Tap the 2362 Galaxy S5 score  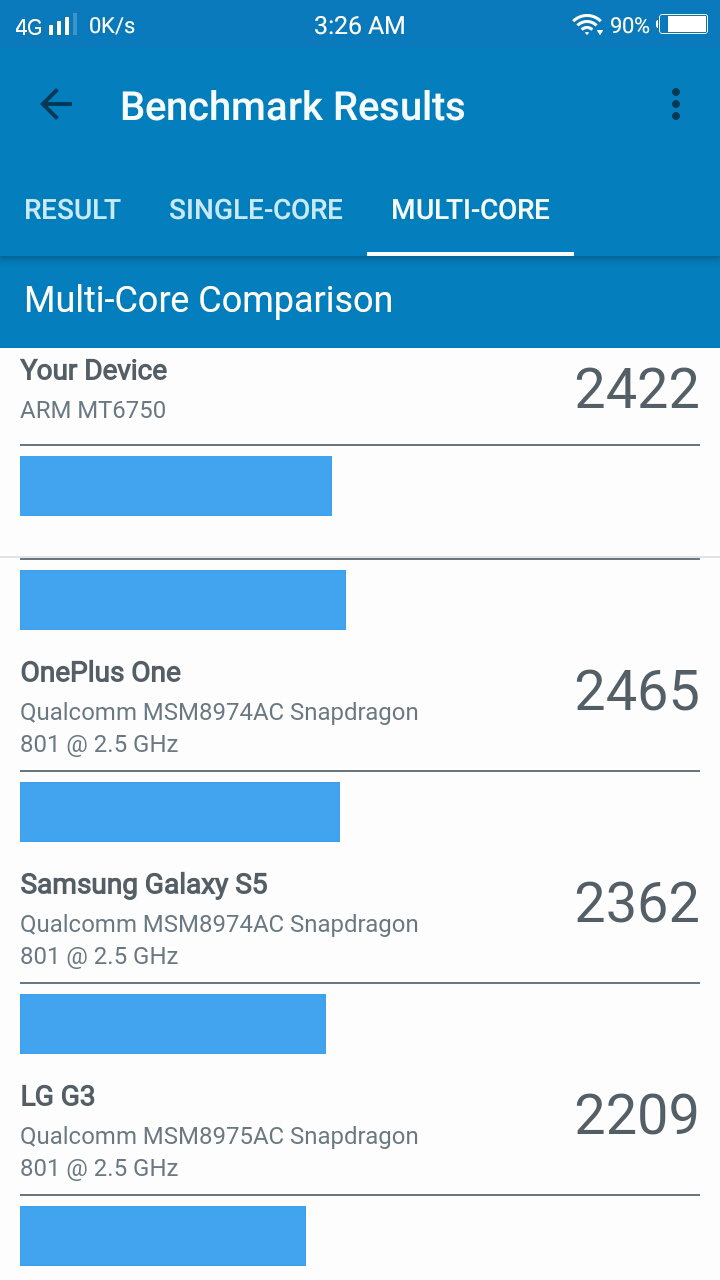[x=637, y=903]
